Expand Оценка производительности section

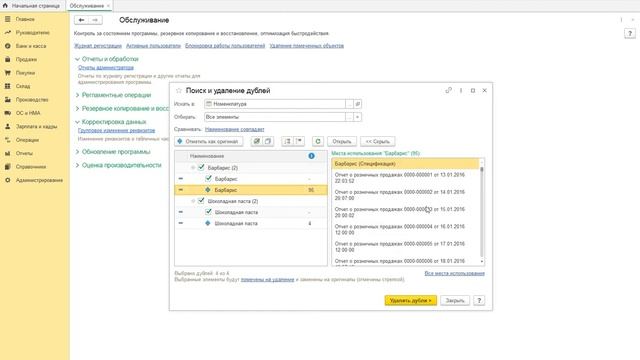click(77, 165)
